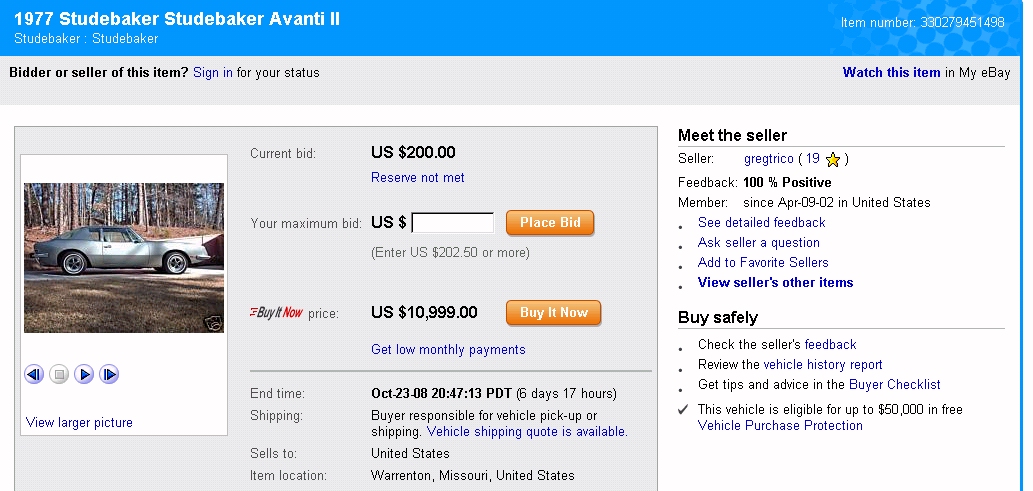This screenshot has height=491, width=1033.
Task: Open seller gregtrico's profile link
Action: click(x=768, y=158)
